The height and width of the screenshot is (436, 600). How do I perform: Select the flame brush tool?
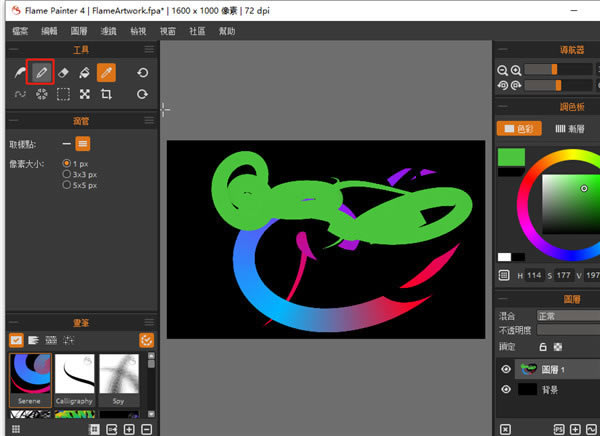tap(19, 72)
